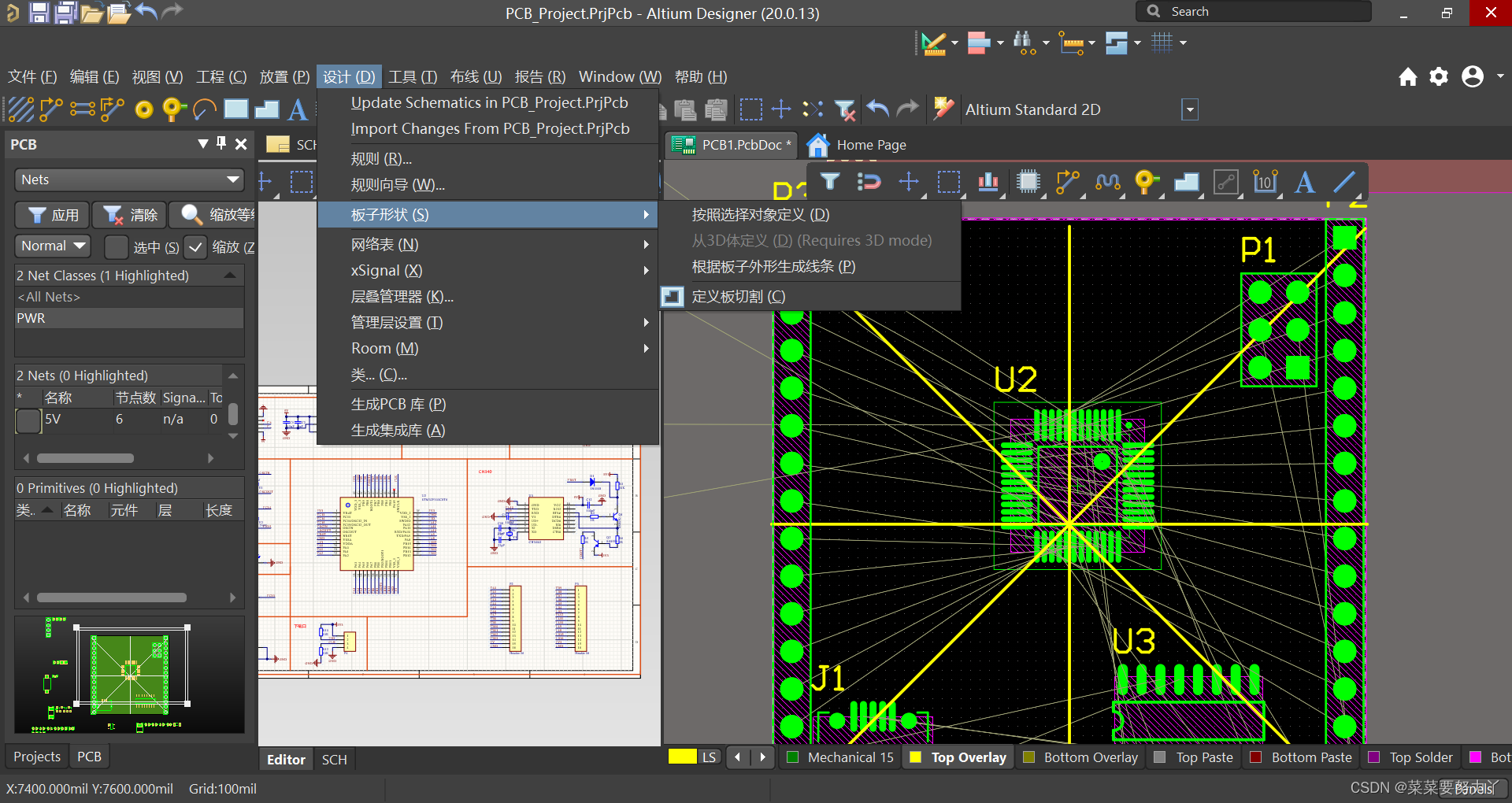The width and height of the screenshot is (1512, 803).
Task: Toggle the Mechanical 15 layer color box
Action: tap(792, 757)
